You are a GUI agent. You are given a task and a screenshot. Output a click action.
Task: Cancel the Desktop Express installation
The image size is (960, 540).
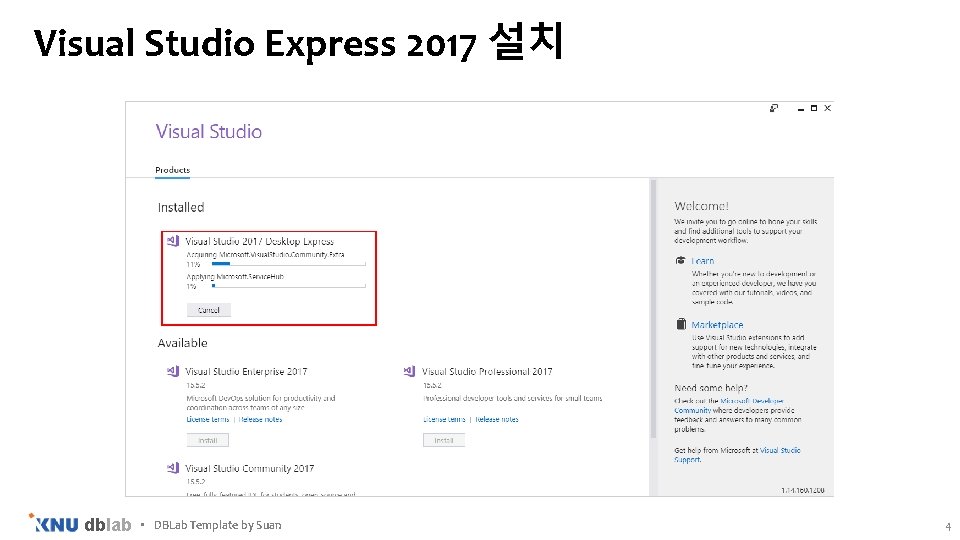click(209, 310)
